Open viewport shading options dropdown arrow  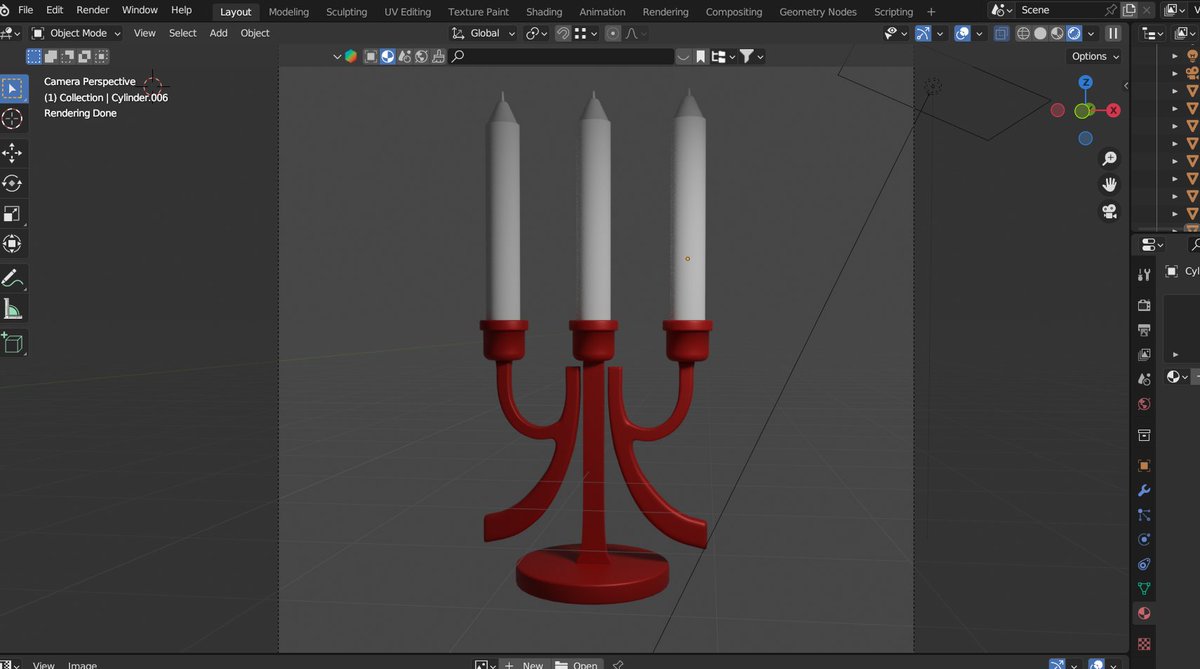[x=1091, y=33]
